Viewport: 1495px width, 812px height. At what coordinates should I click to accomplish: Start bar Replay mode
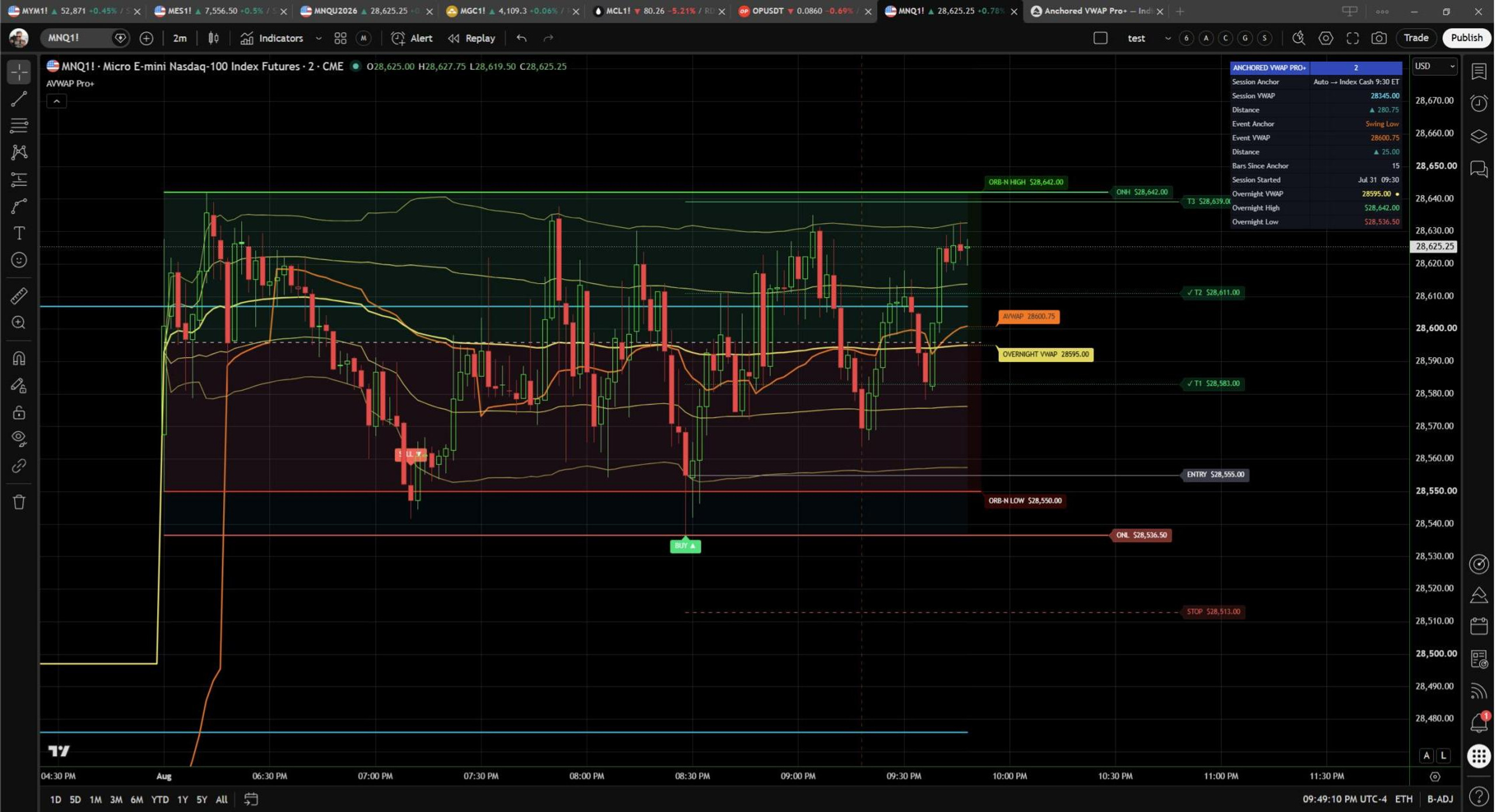tap(472, 38)
